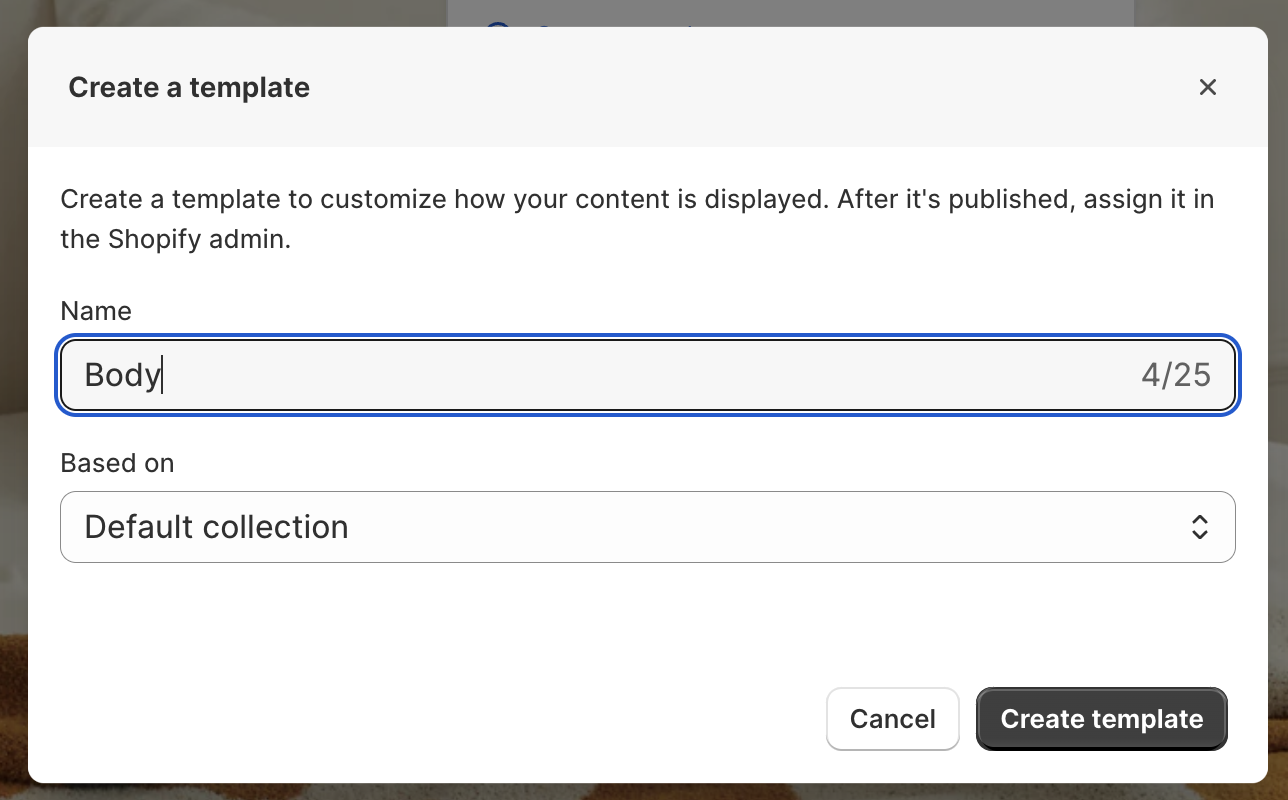This screenshot has width=1288, height=800.
Task: Focus the Name text field
Action: (x=648, y=375)
